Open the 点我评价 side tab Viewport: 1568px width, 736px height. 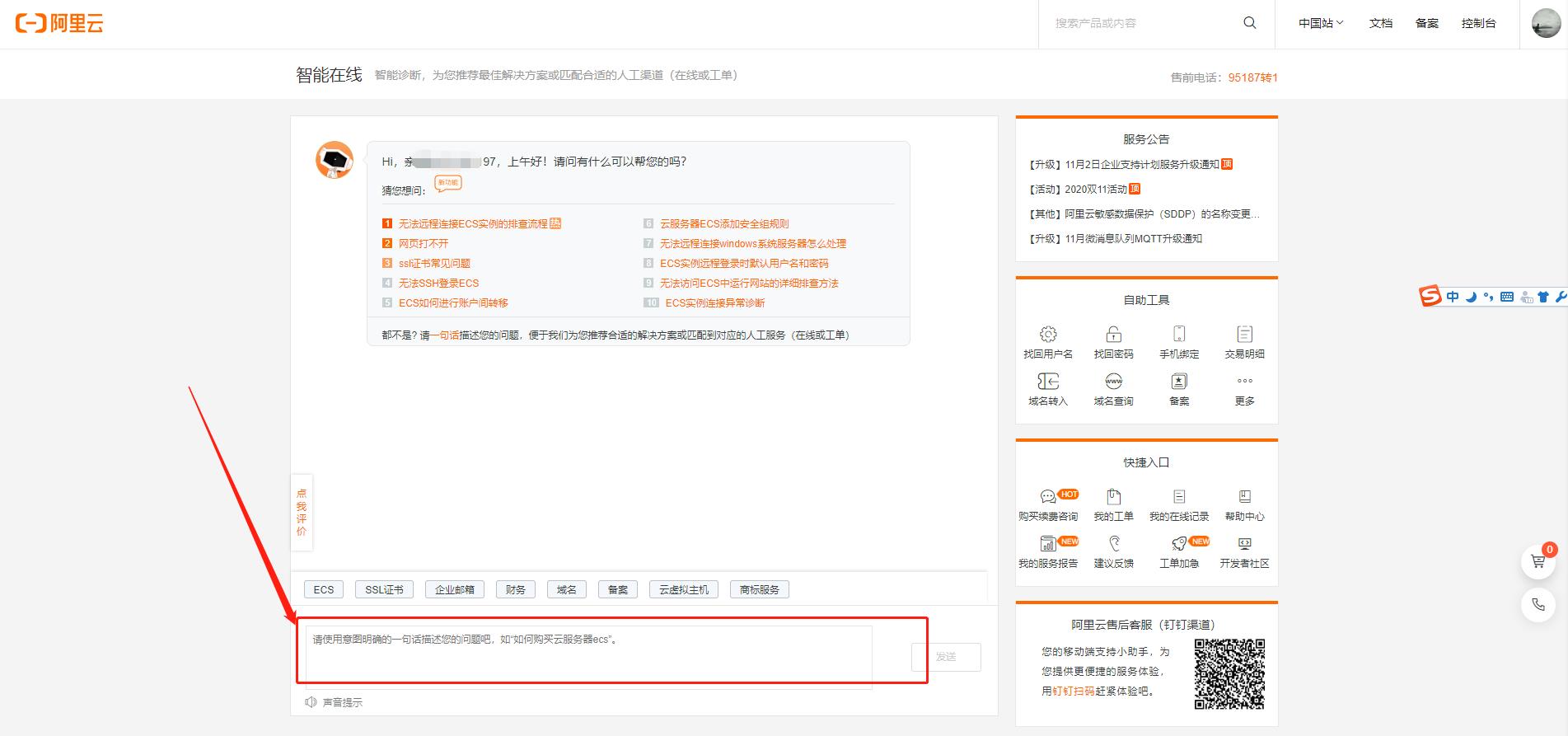(302, 513)
